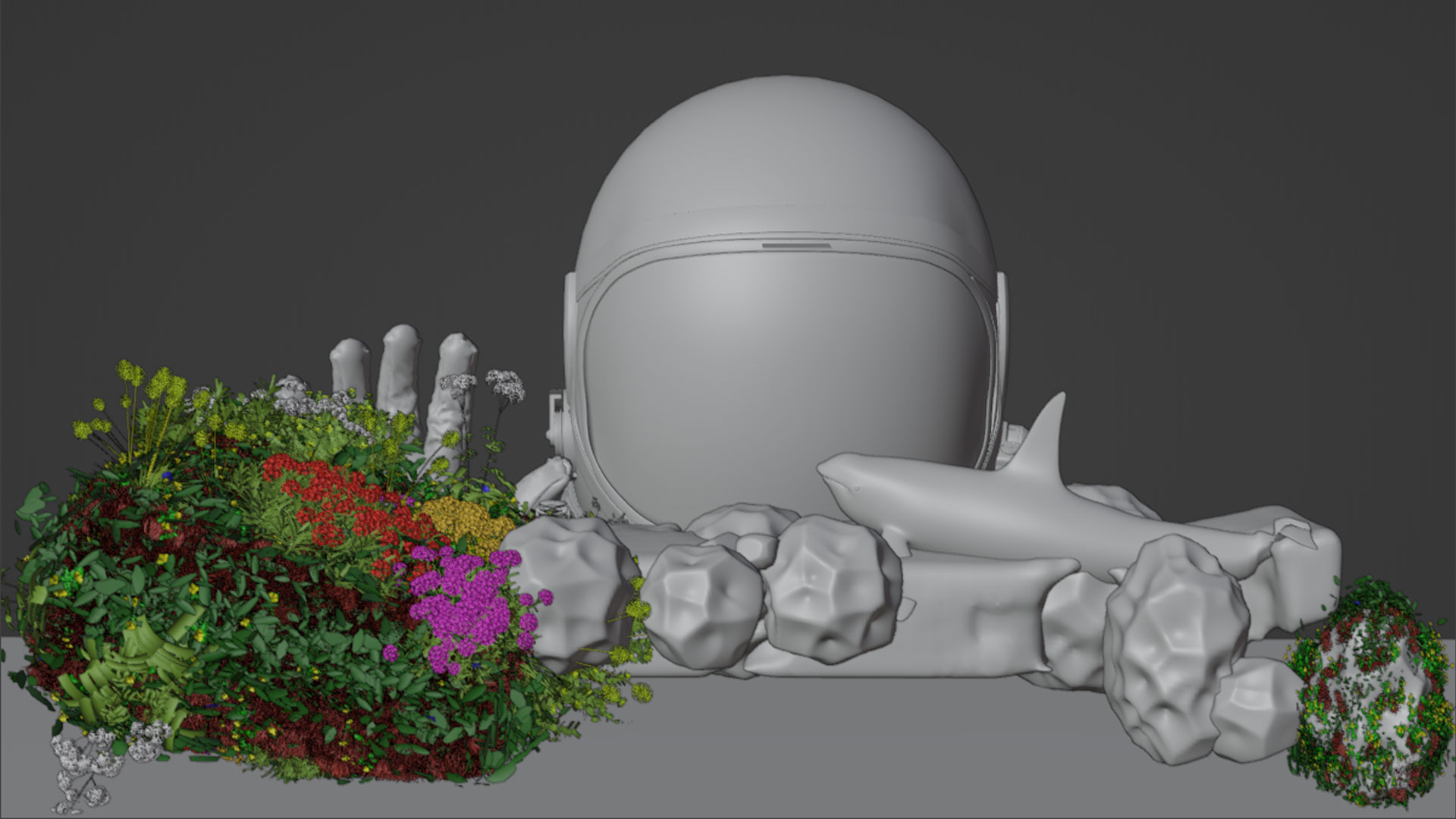Click the middle finger of the glove
Image resolution: width=1456 pixels, height=819 pixels.
coord(400,364)
